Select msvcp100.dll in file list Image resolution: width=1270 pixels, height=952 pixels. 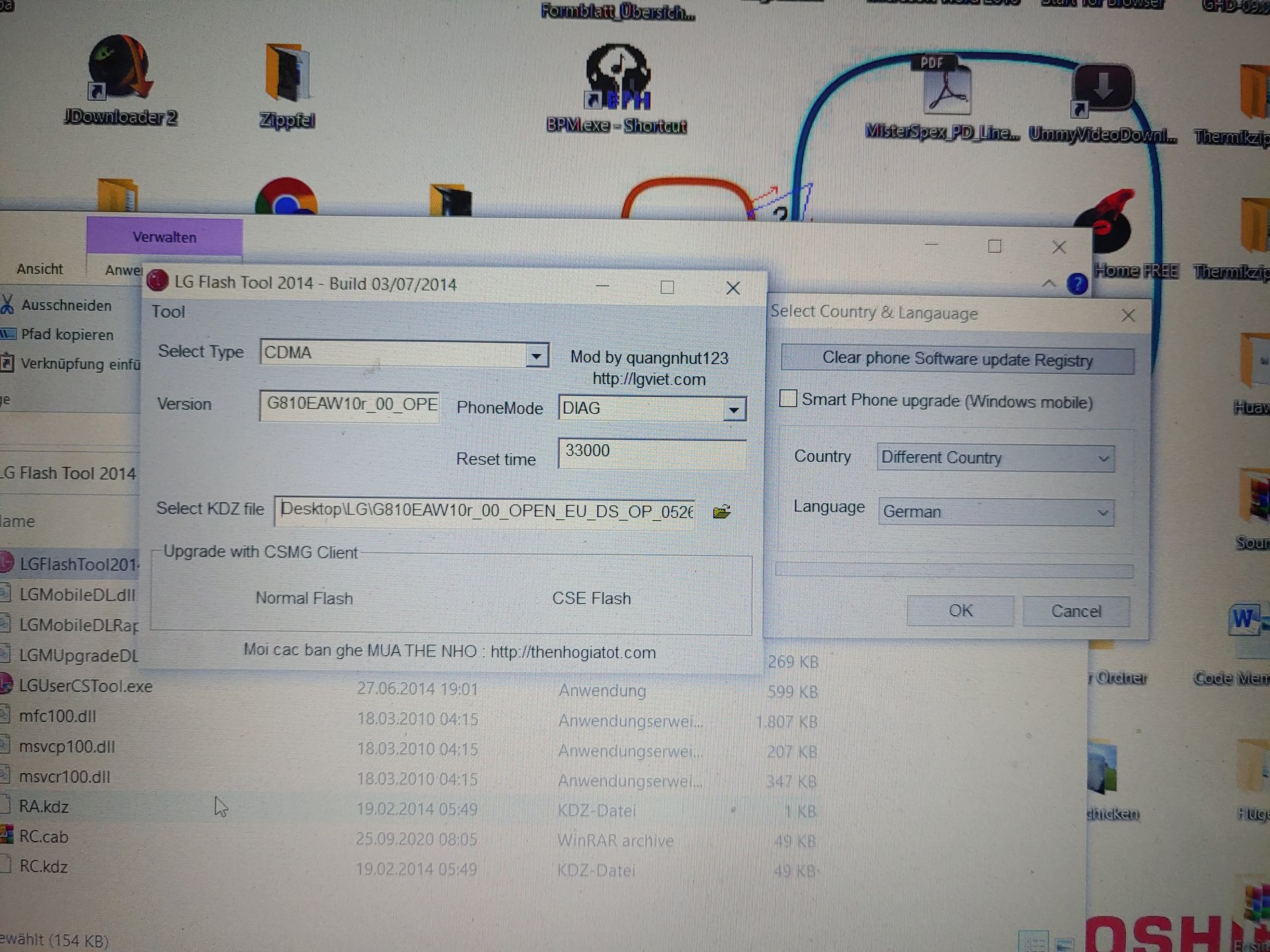(x=66, y=746)
